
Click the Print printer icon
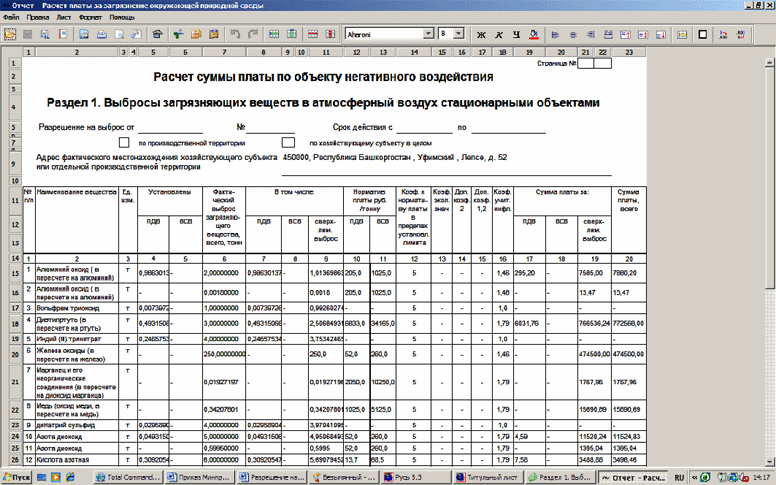(x=101, y=34)
